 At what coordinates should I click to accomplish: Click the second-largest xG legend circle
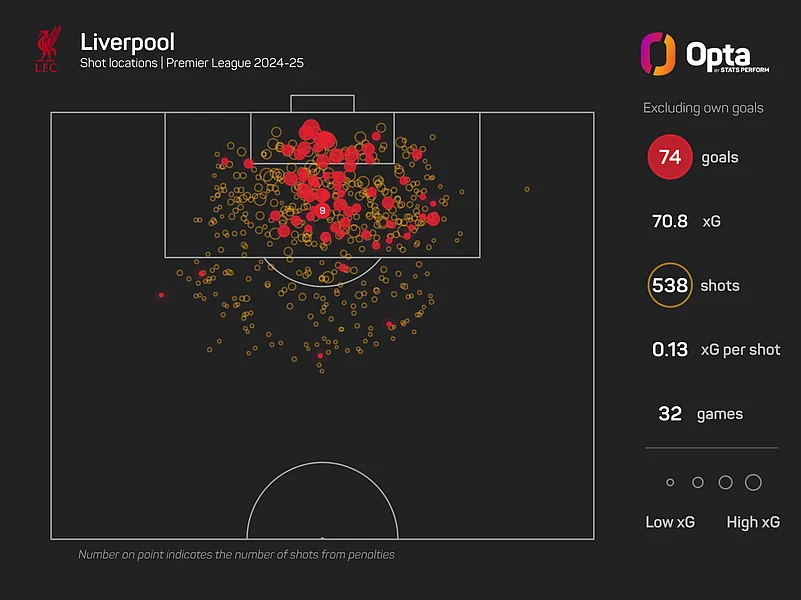[x=725, y=482]
